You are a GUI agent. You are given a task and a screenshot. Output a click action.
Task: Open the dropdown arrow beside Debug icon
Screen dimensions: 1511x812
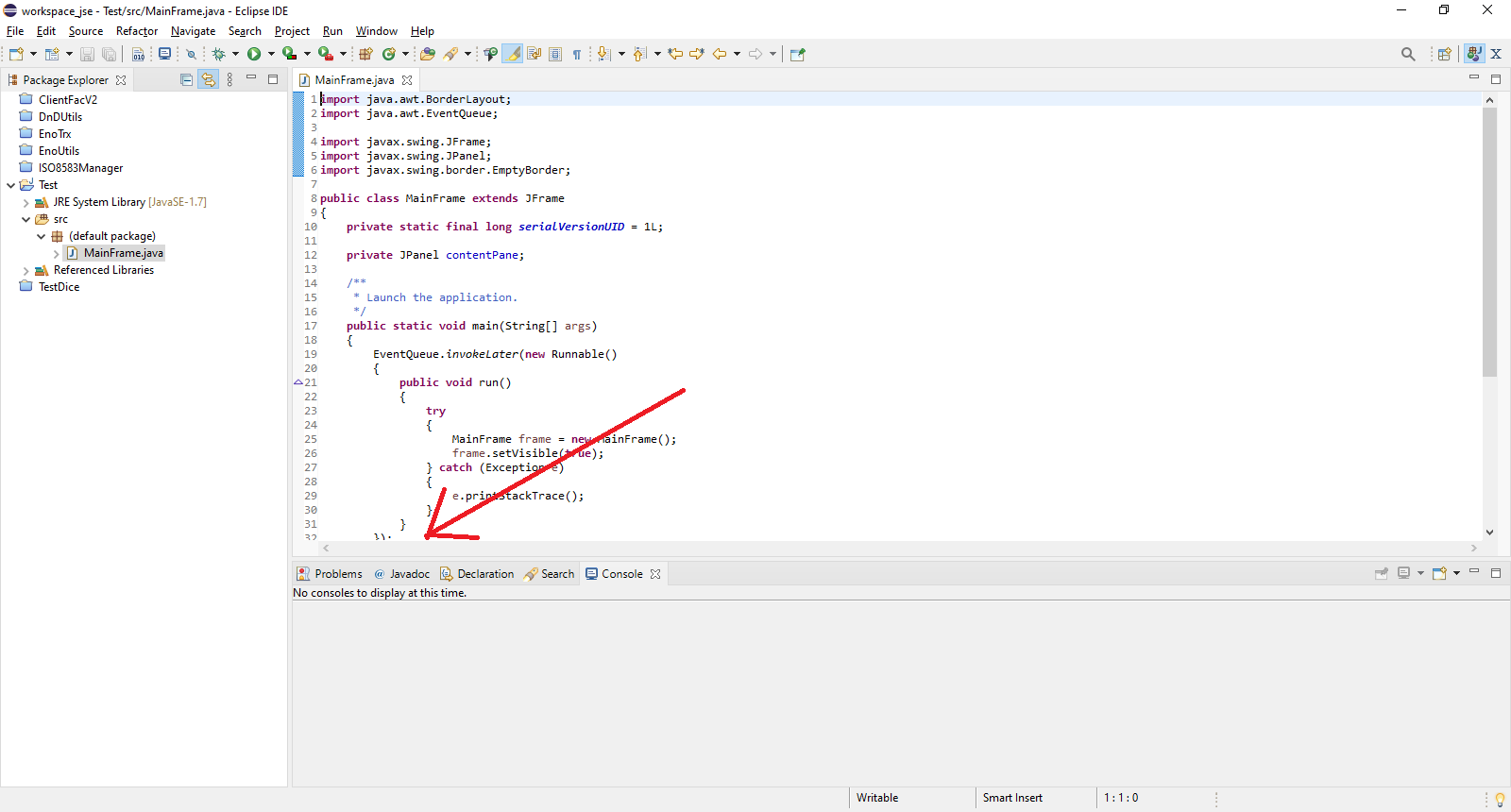[x=235, y=54]
